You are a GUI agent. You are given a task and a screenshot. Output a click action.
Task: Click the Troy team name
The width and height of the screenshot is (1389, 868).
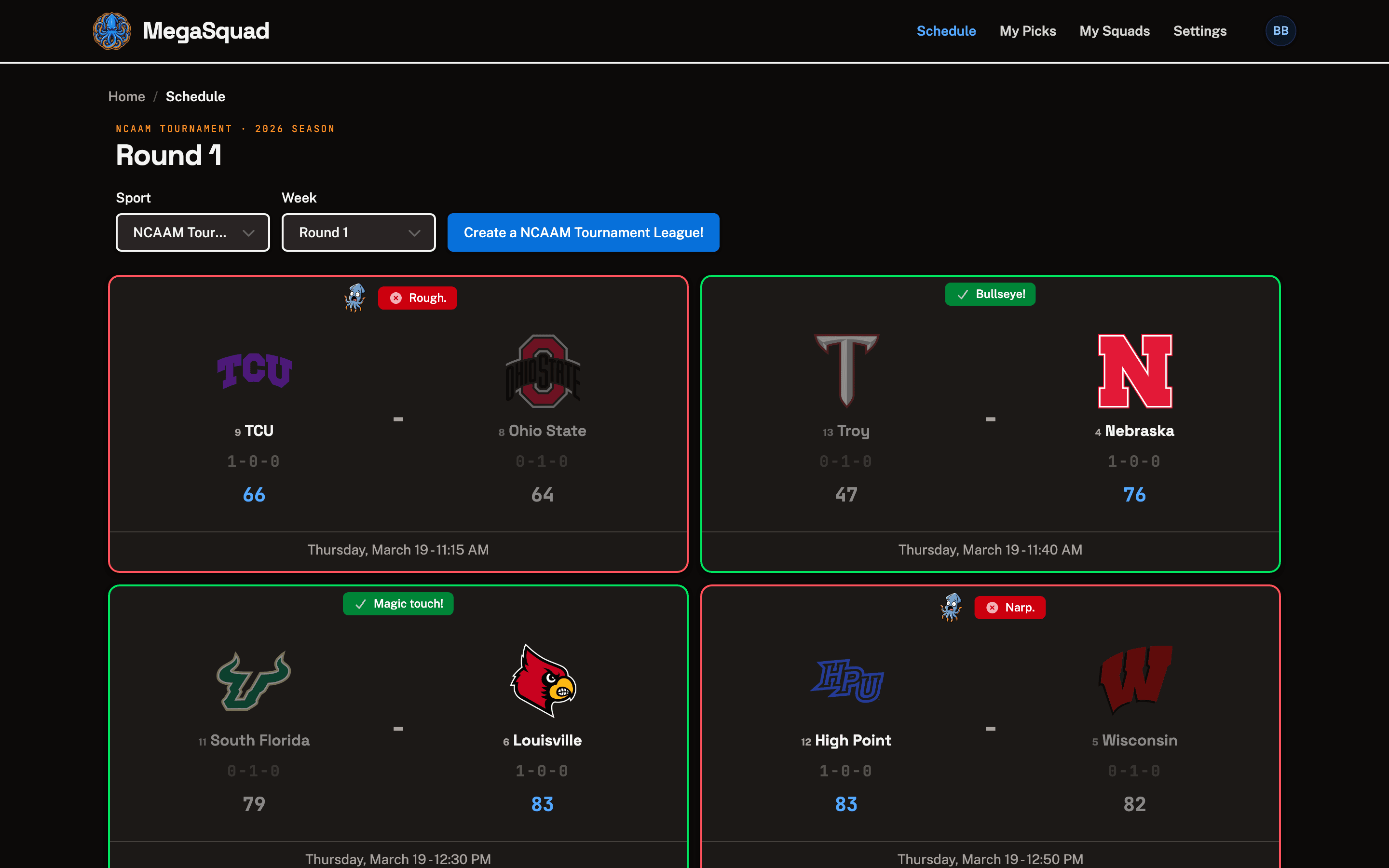853,431
